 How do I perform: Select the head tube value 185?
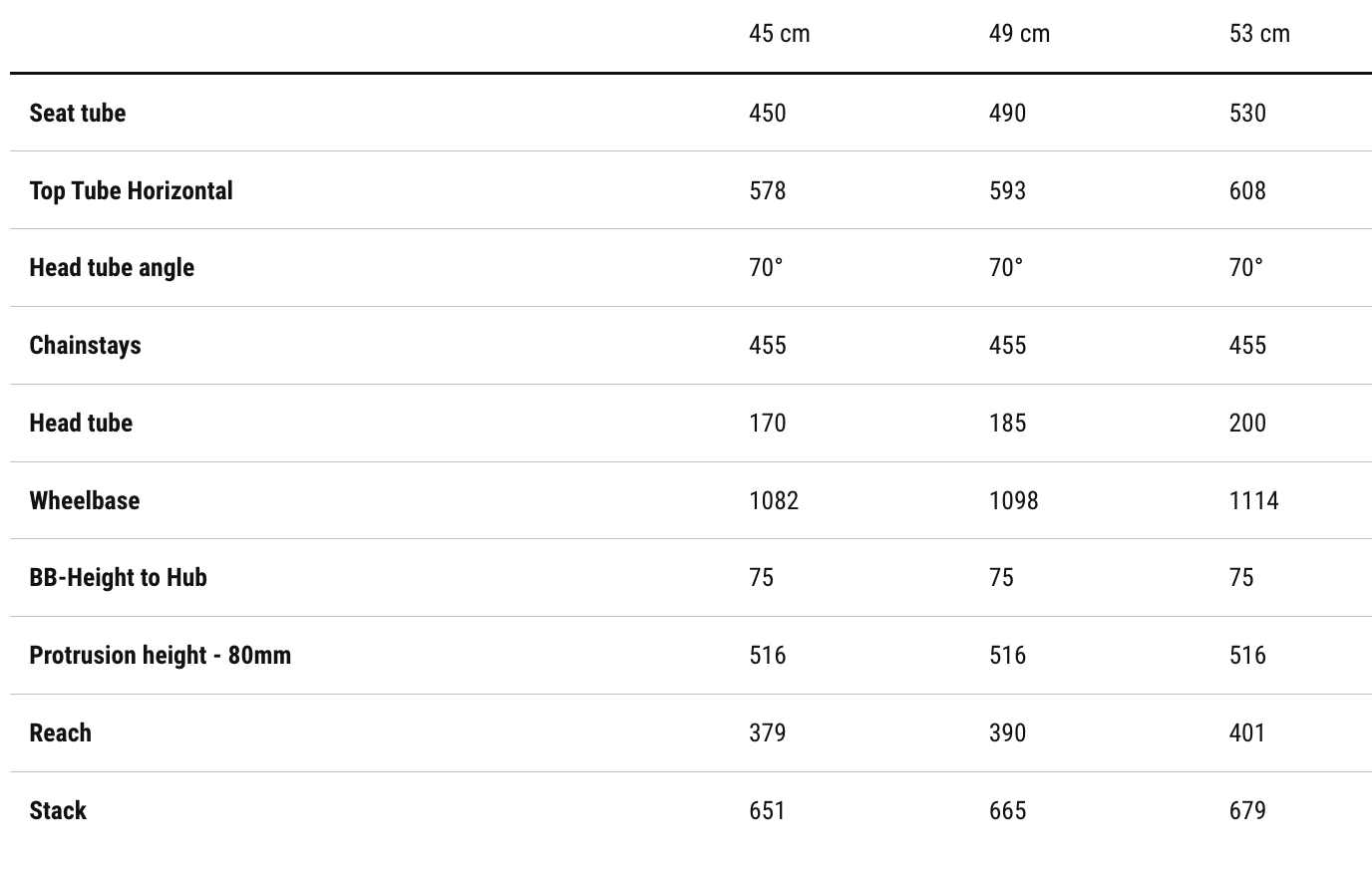(x=1007, y=423)
